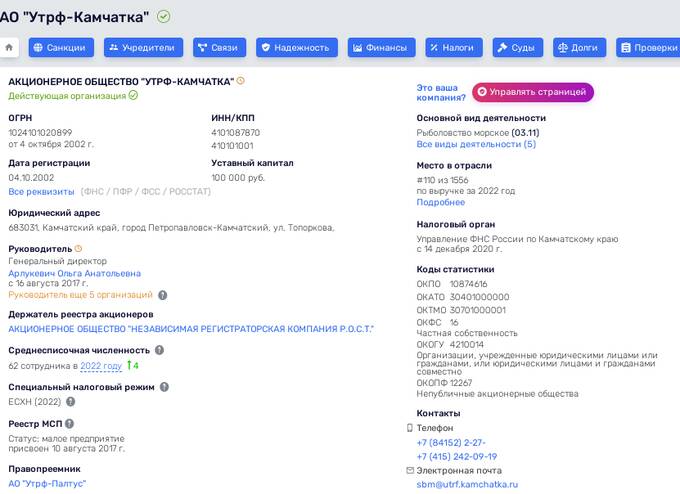Open help icon beside Руководитель еще 5 организаций

[163, 295]
